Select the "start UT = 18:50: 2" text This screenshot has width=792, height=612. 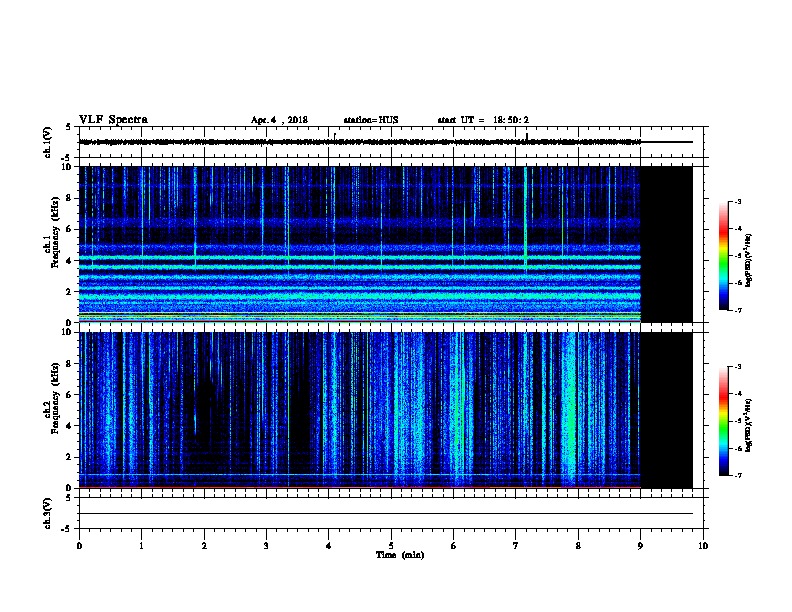[483, 120]
